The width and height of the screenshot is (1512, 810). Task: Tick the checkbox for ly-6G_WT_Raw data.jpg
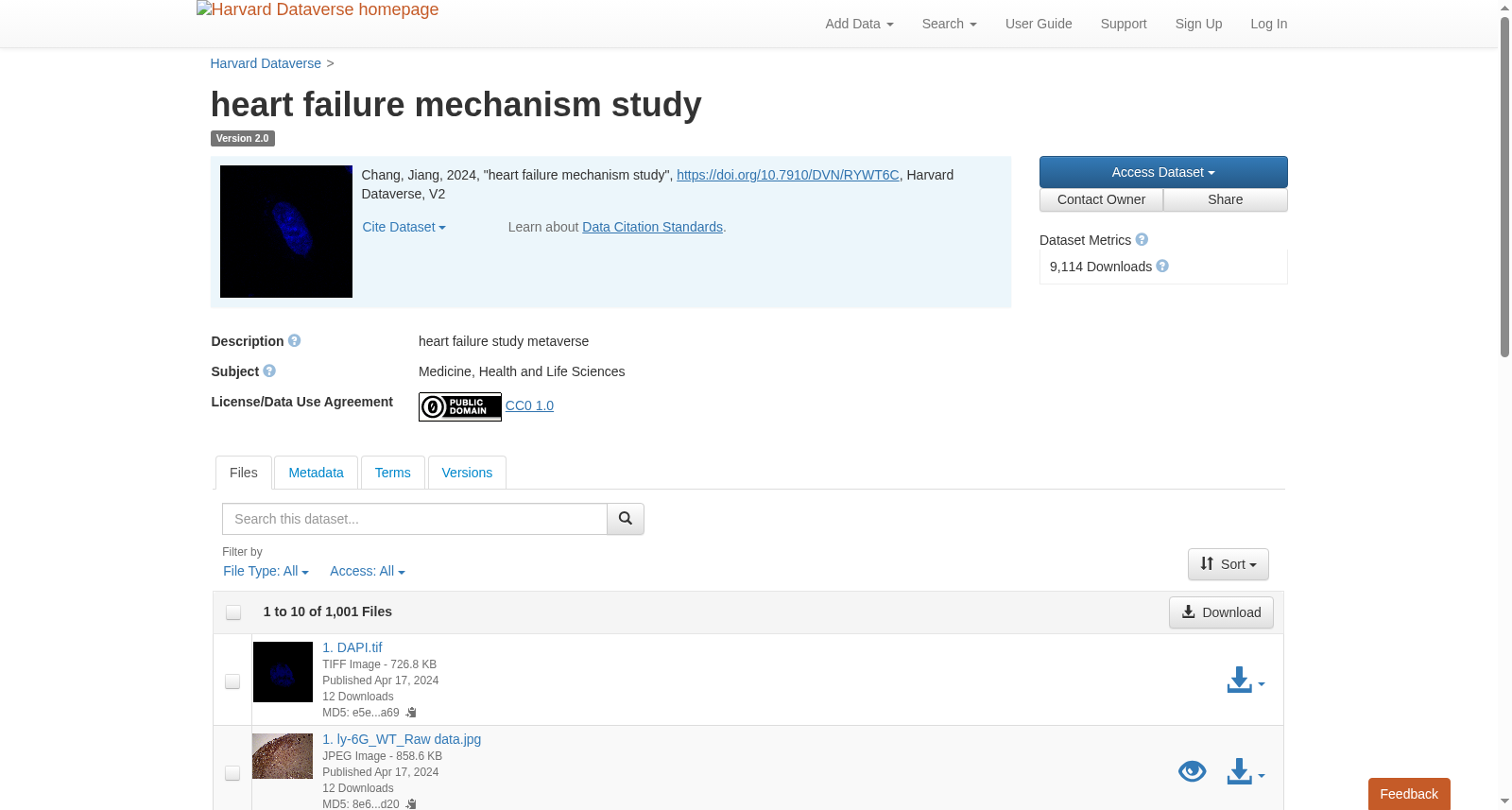click(x=232, y=773)
